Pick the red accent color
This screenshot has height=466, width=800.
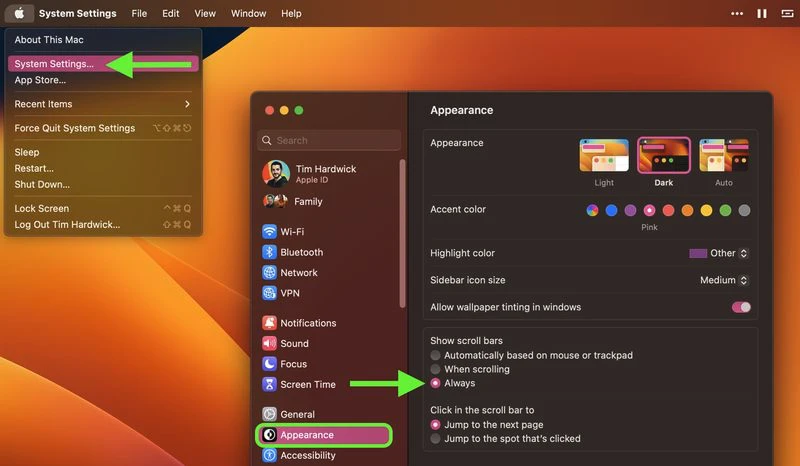[668, 210]
